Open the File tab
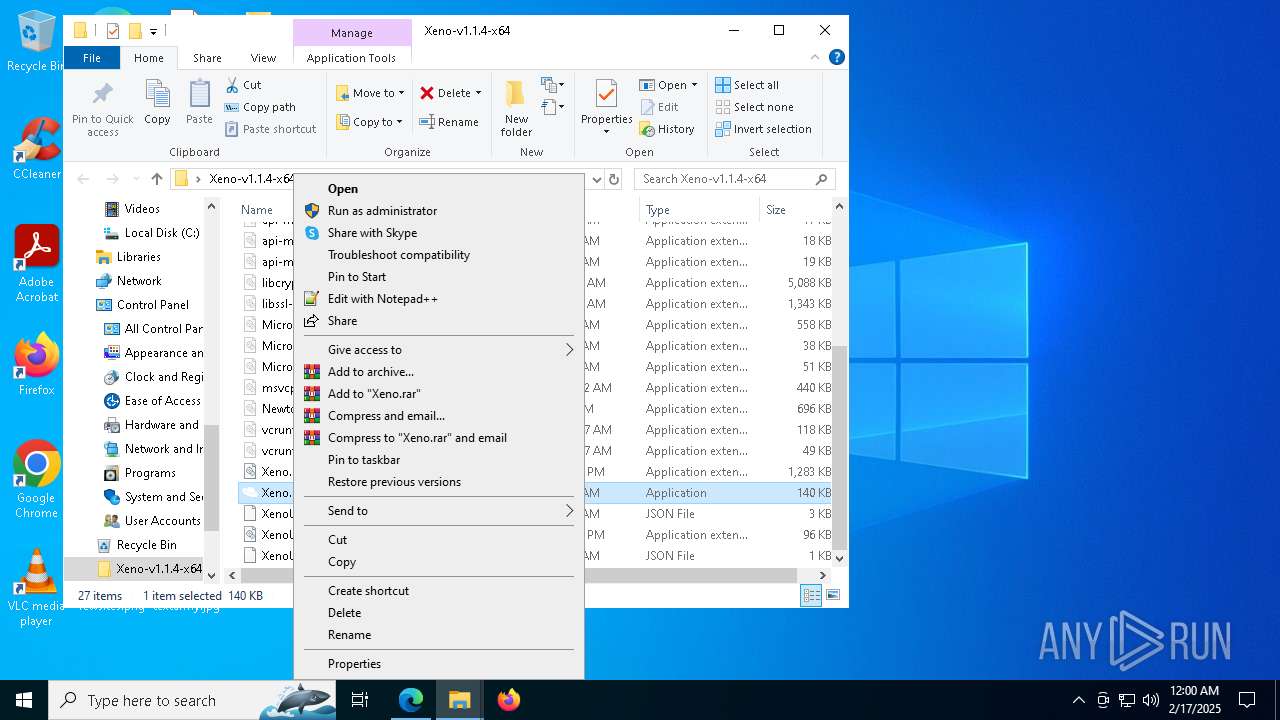Screen dimensions: 1280x720 [92, 58]
